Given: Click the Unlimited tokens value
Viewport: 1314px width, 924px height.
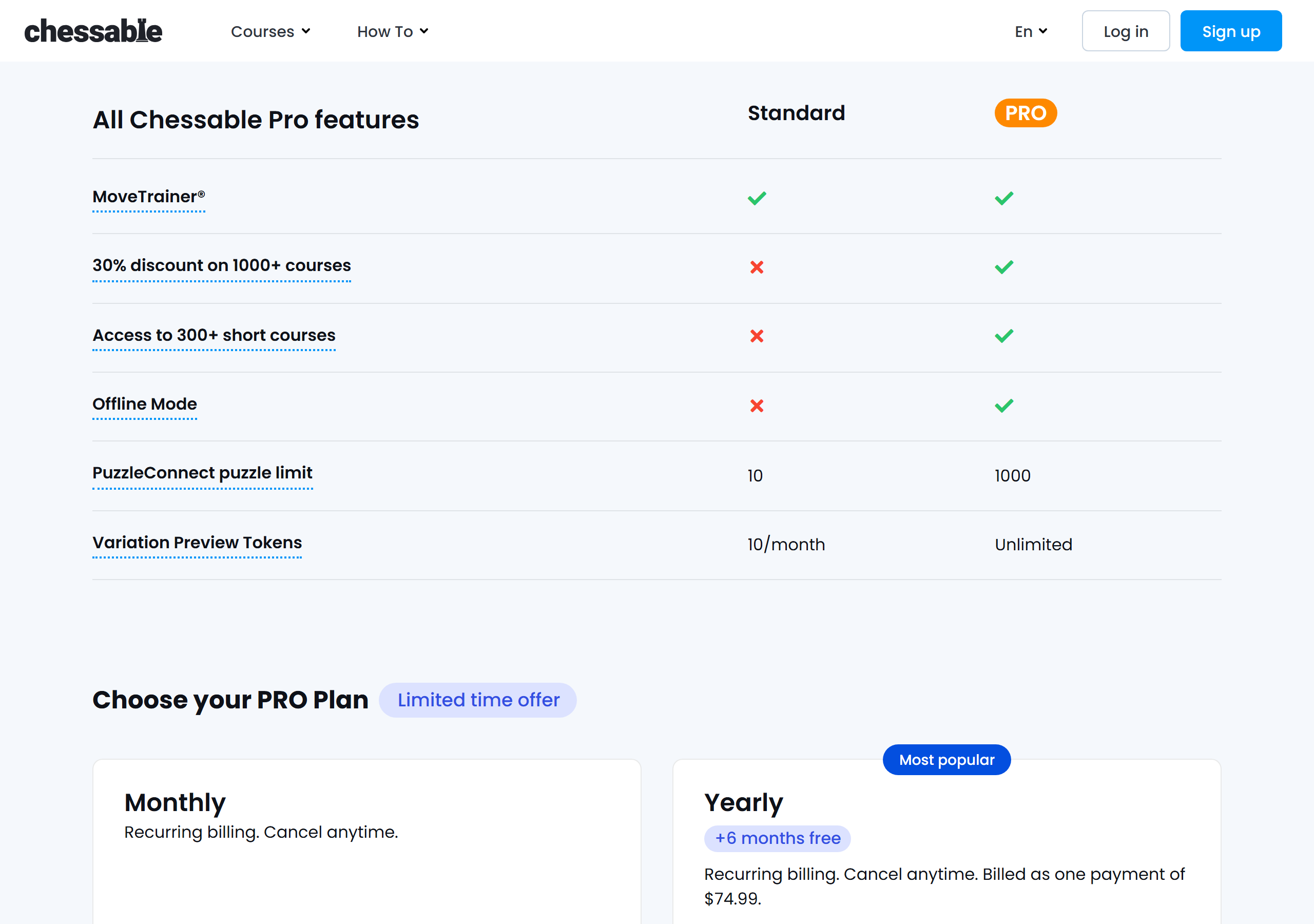Looking at the screenshot, I should pos(1033,545).
